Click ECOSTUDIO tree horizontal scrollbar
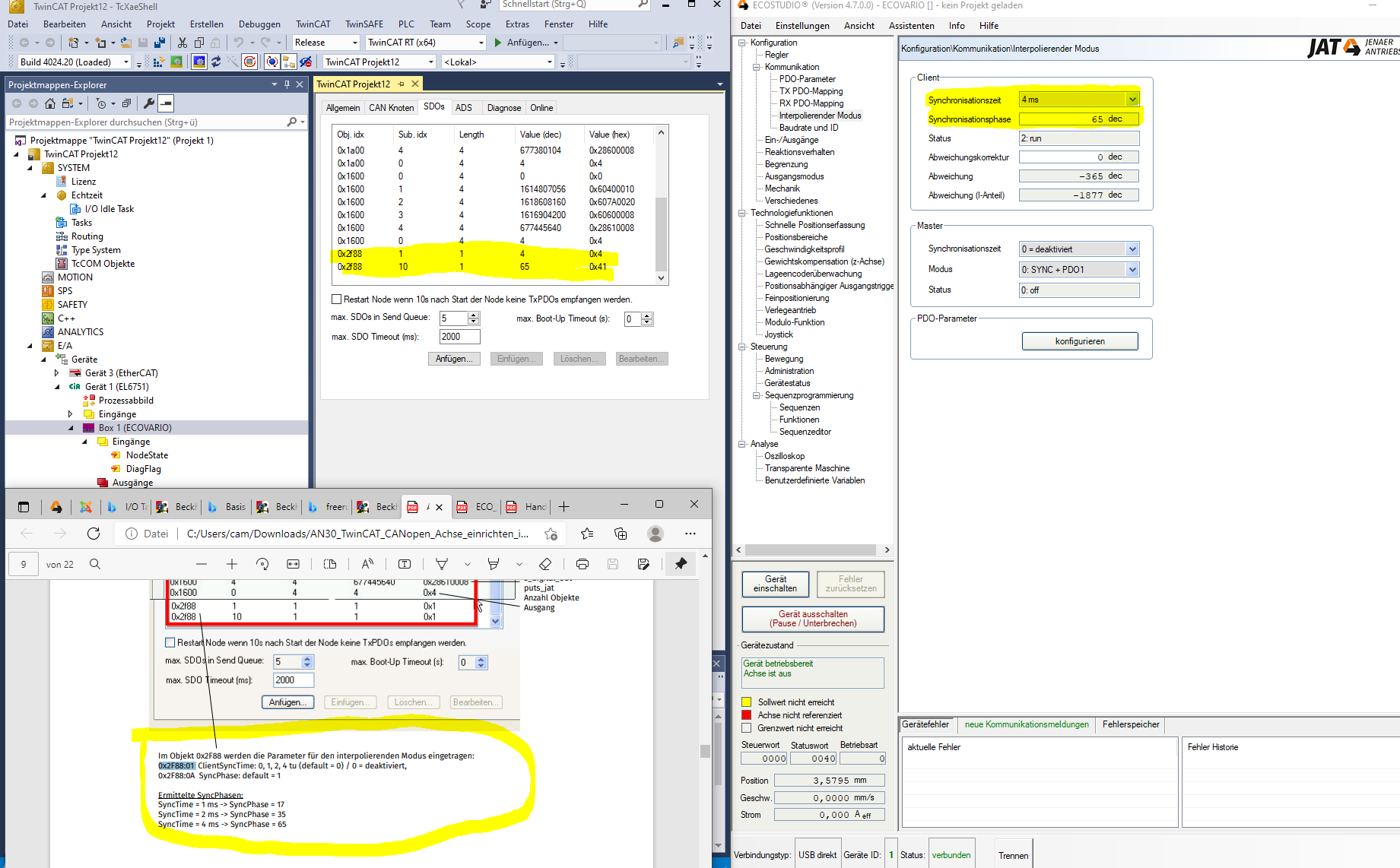 811,550
